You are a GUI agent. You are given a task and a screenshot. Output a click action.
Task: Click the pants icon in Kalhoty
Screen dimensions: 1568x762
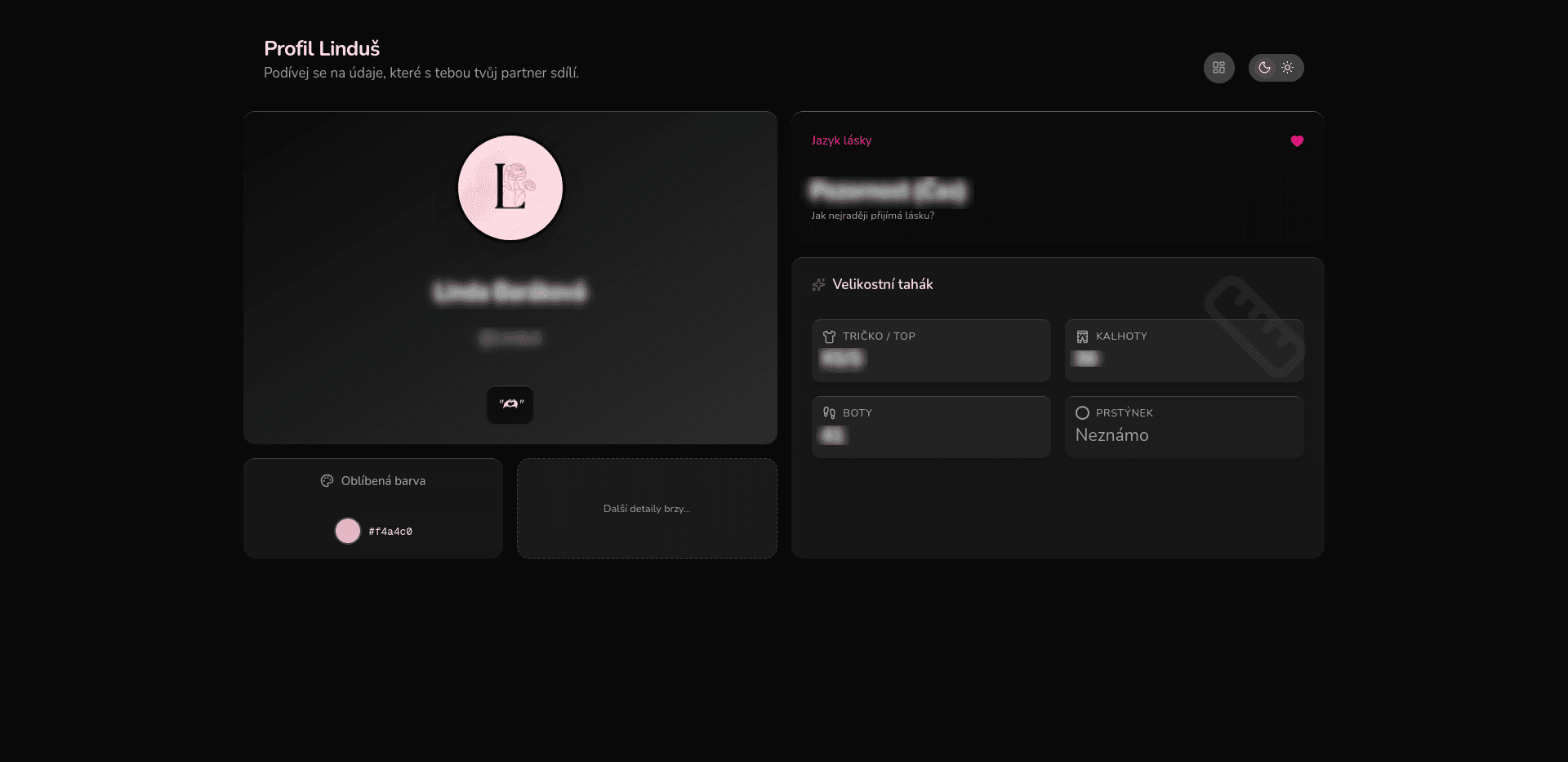point(1083,336)
